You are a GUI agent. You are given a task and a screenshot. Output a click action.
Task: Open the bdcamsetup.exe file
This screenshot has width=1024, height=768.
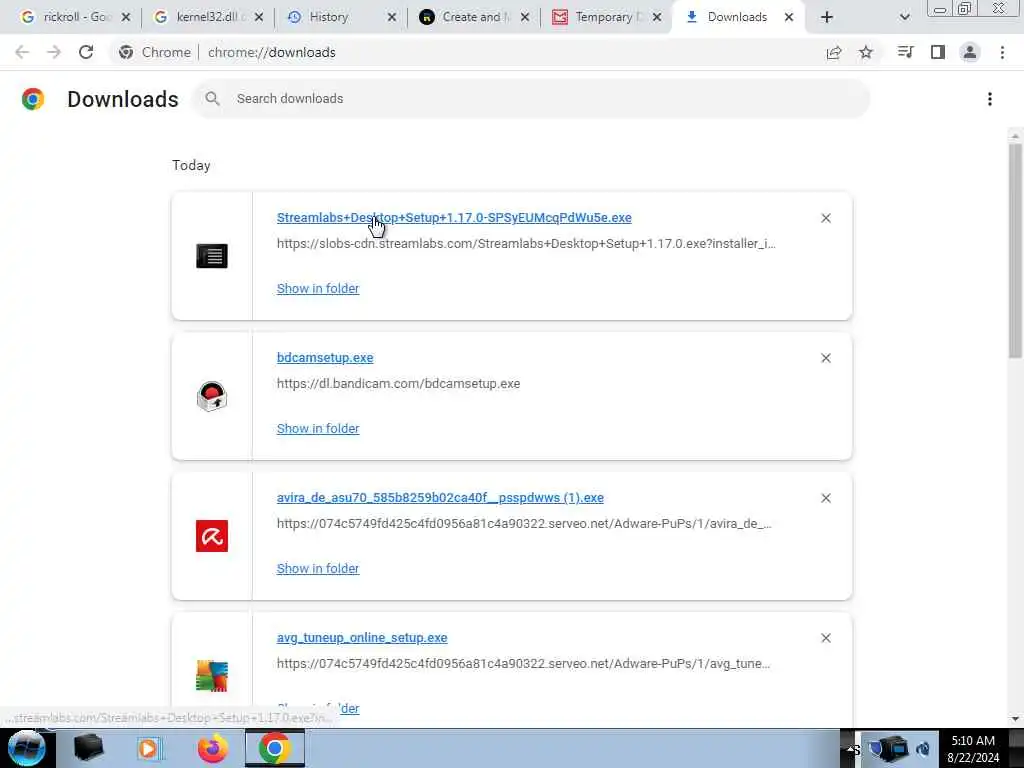[x=325, y=358]
